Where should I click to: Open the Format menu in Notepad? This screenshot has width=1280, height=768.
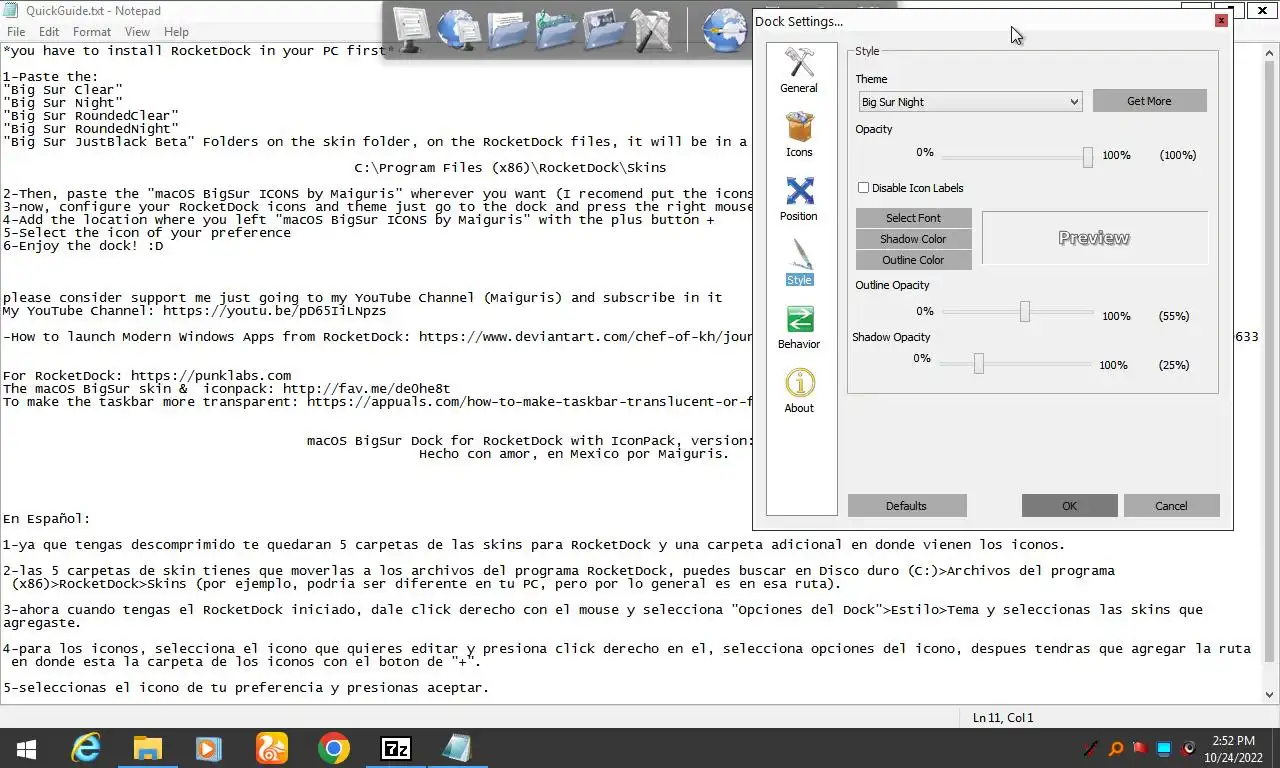[92, 32]
